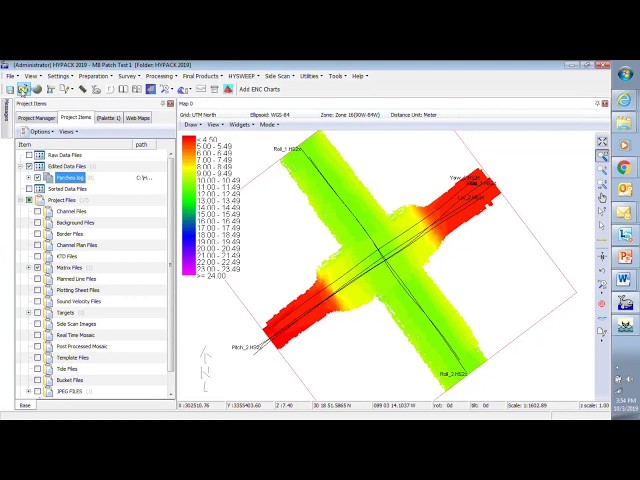Select the highlighted Parcheo.log file row

[70, 178]
